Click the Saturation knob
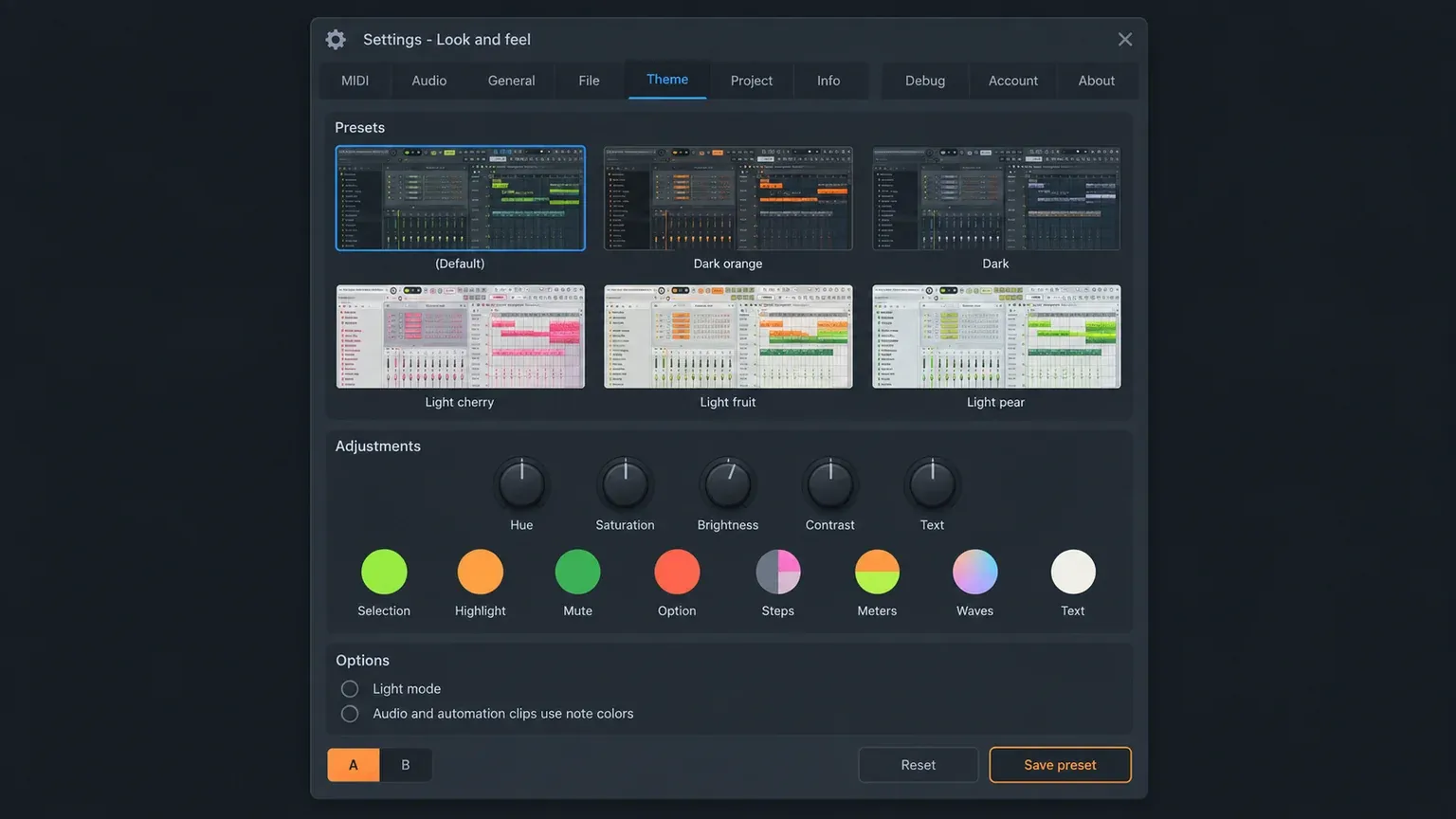1456x819 pixels. [x=625, y=484]
